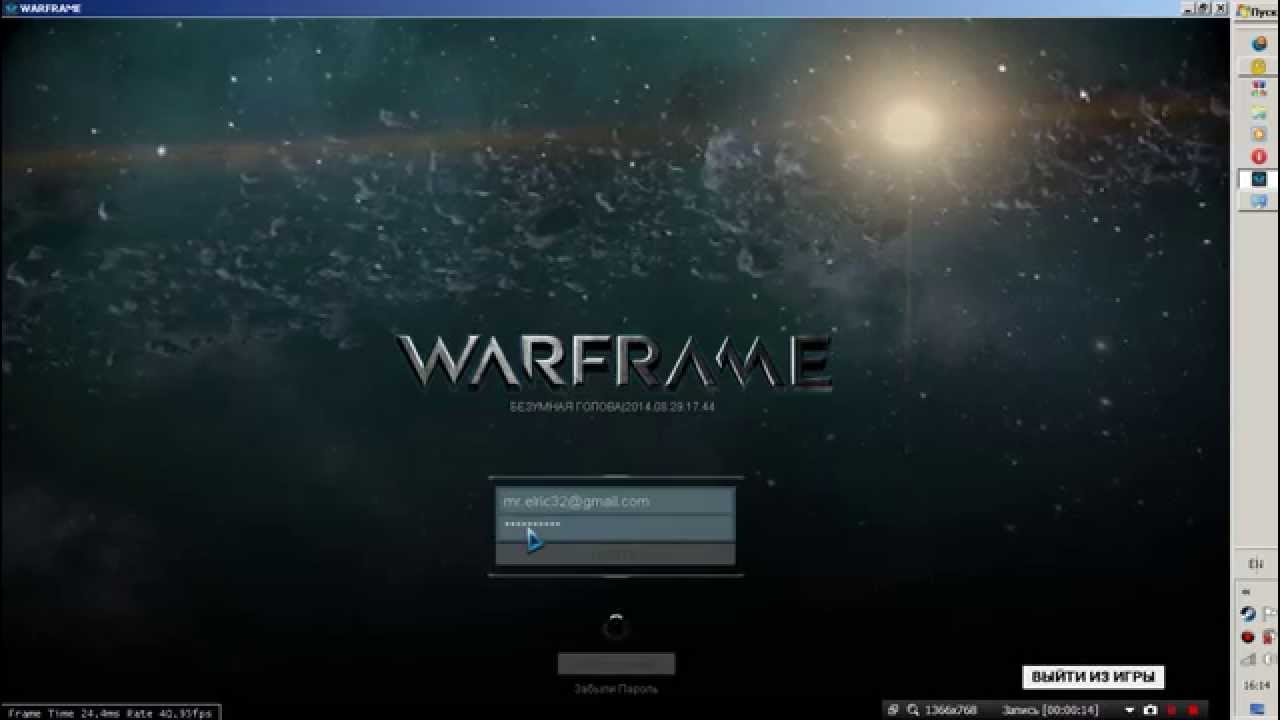This screenshot has height=720, width=1280.
Task: Click the Warframe window title bar icon
Action: pyautogui.click(x=11, y=8)
